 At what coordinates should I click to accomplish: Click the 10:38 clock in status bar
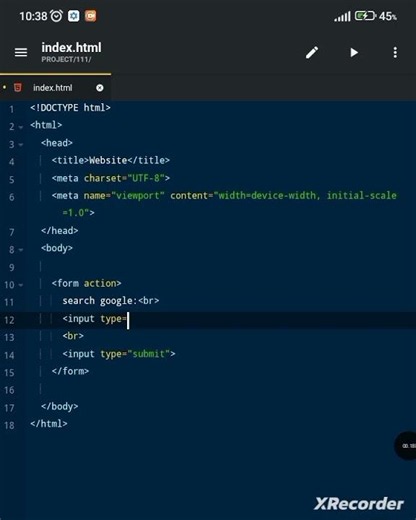point(33,16)
